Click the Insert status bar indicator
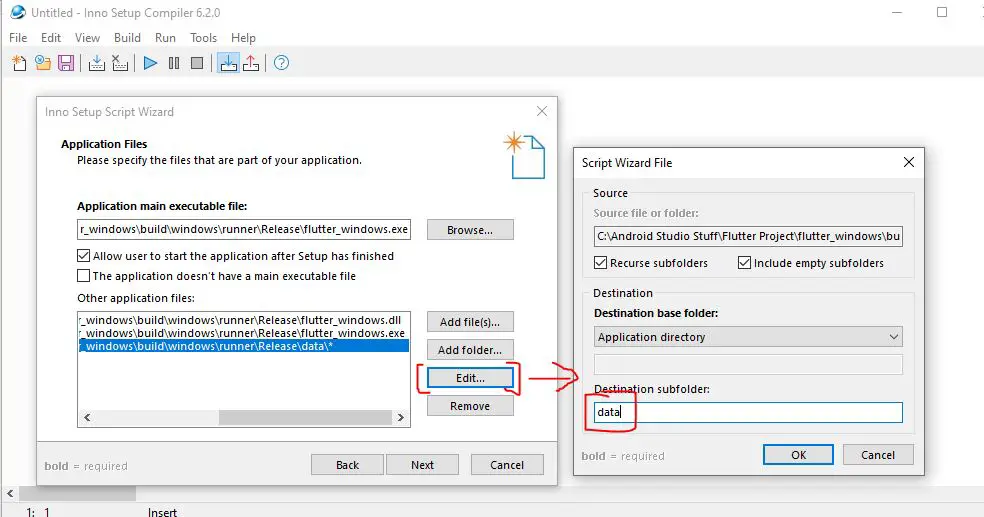The image size is (984, 517). 163,512
